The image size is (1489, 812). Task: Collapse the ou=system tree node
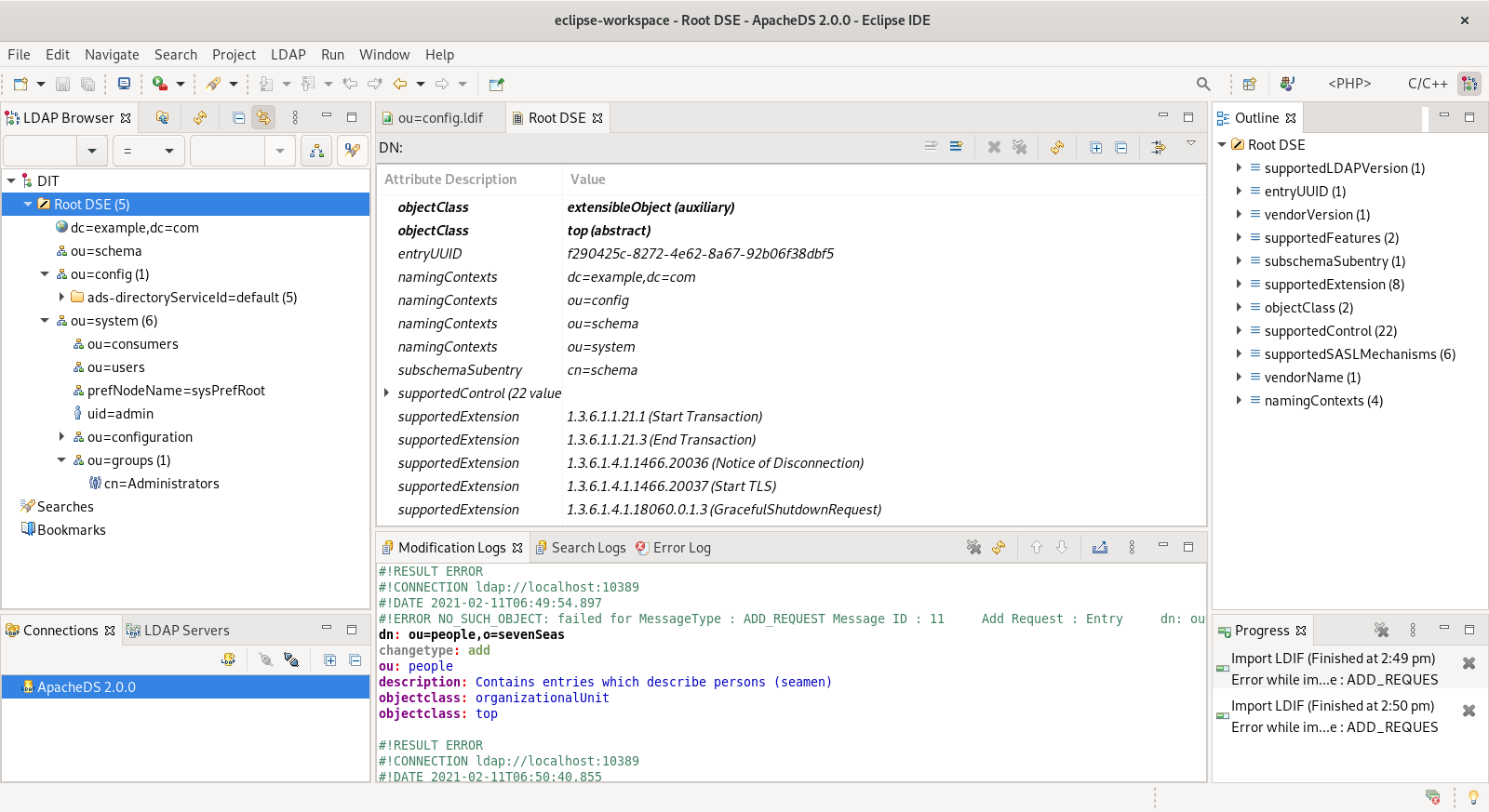click(45, 321)
